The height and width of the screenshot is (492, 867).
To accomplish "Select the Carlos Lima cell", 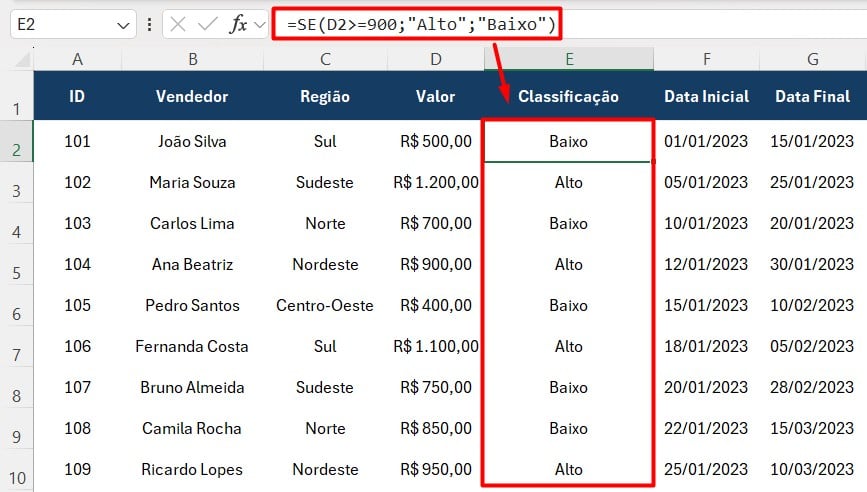I will click(x=192, y=223).
